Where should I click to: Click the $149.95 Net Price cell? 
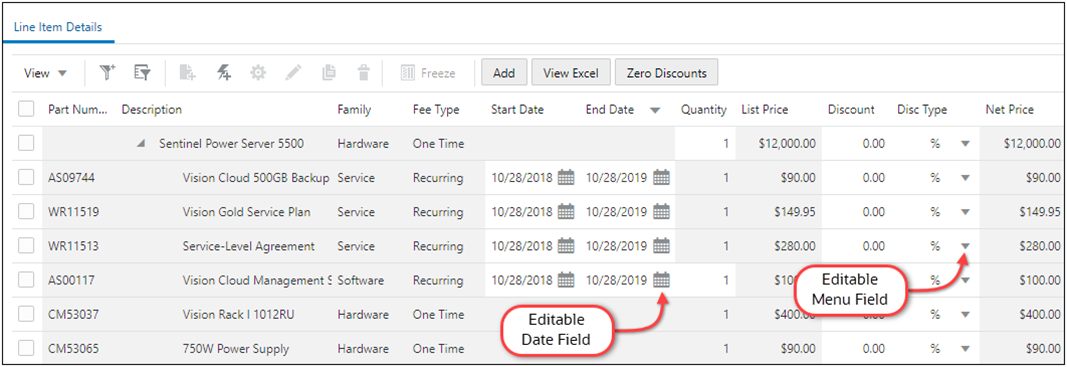click(x=1040, y=212)
